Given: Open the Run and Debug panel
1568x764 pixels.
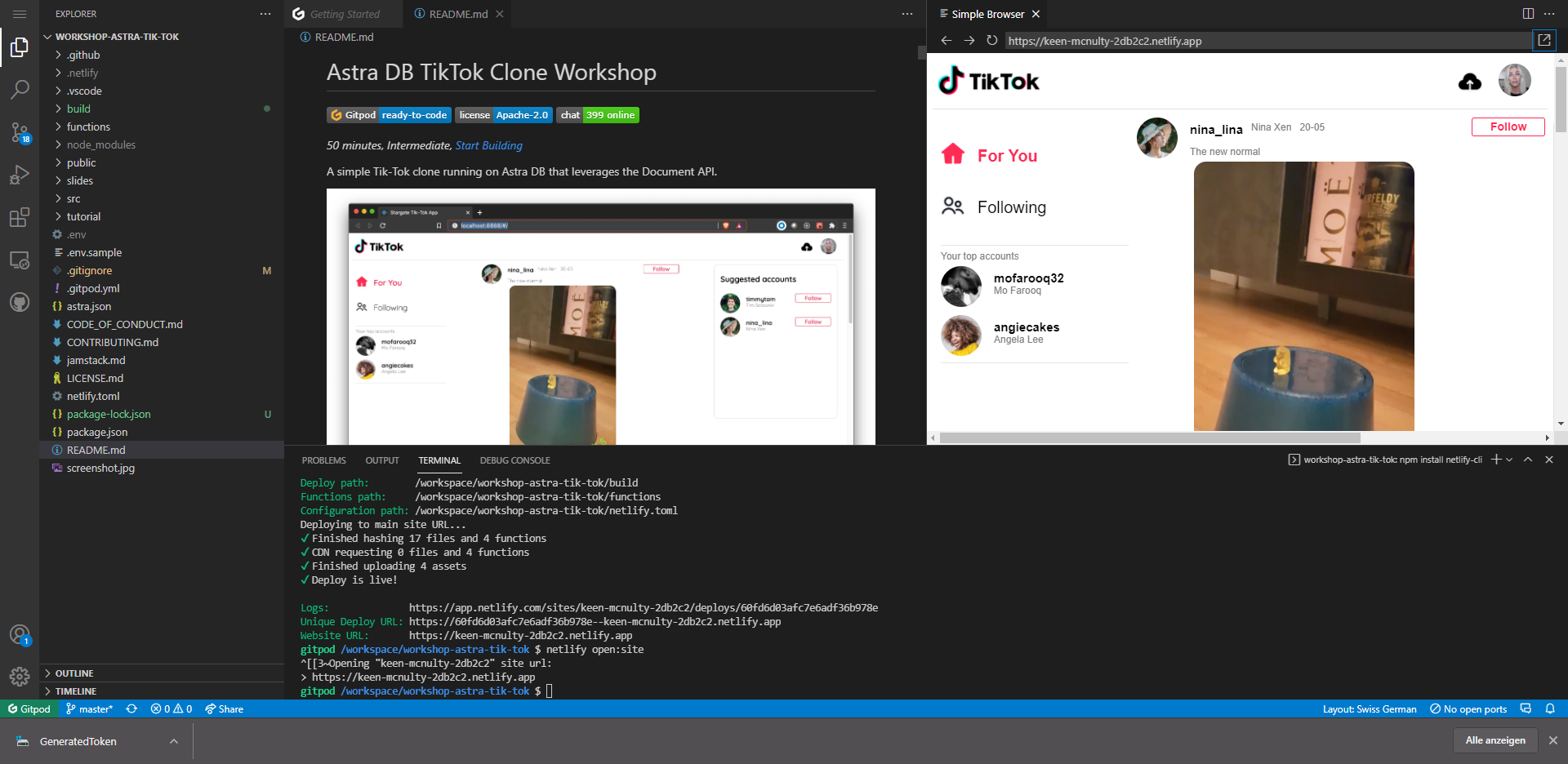Looking at the screenshot, I should tap(20, 175).
